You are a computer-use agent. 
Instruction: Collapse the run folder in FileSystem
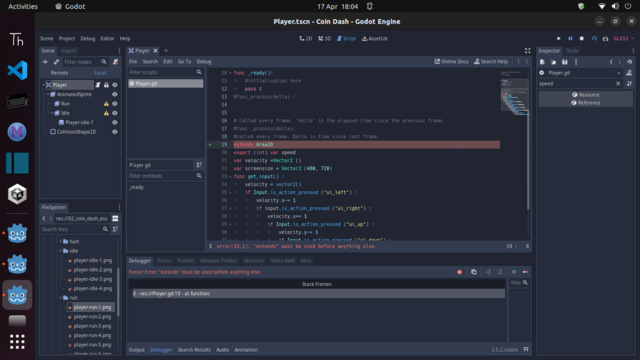coord(60,298)
